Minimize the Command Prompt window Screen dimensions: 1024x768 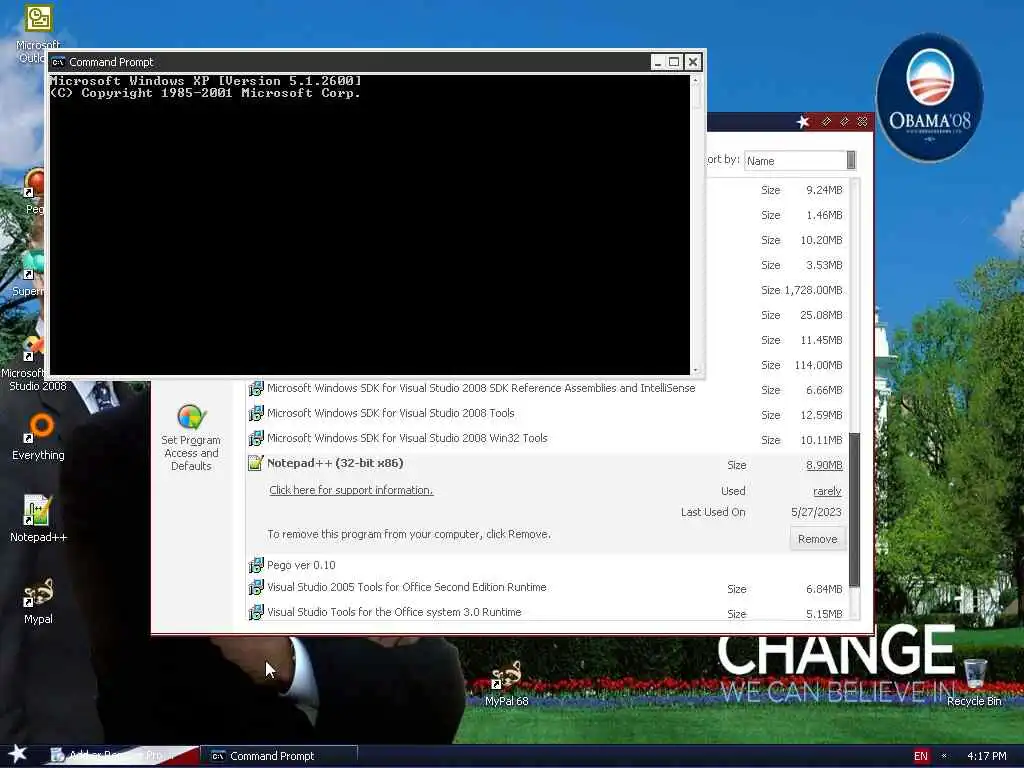point(658,62)
